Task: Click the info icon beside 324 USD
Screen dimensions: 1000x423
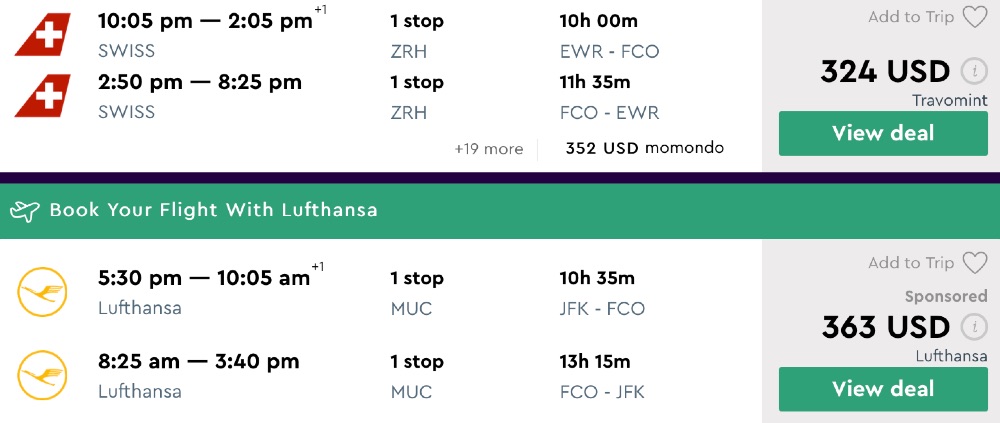Action: [973, 72]
